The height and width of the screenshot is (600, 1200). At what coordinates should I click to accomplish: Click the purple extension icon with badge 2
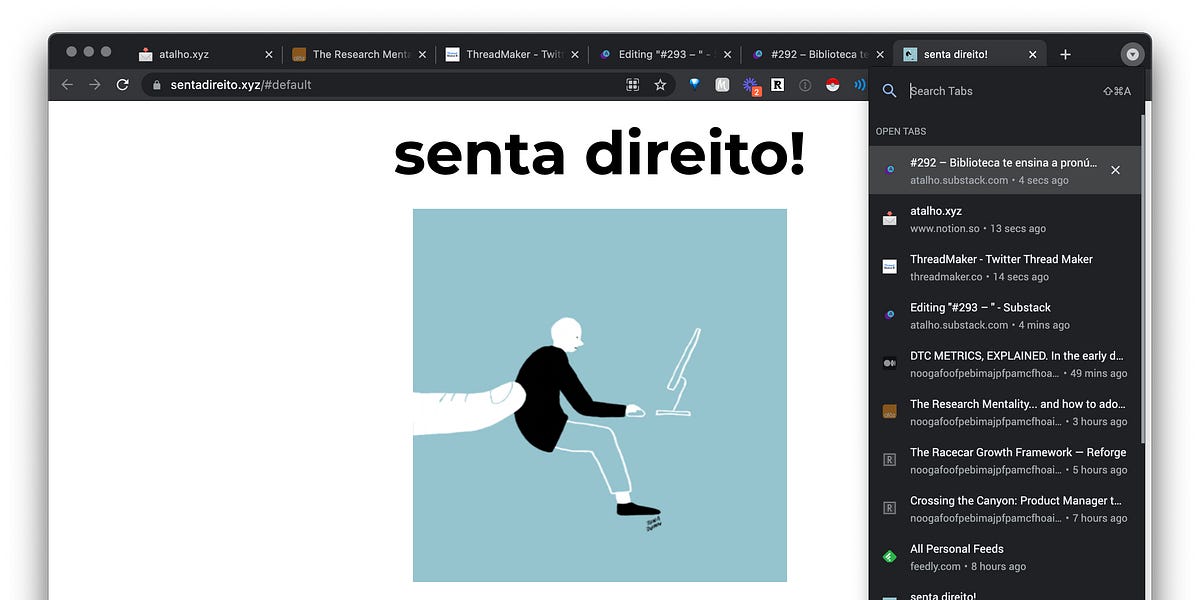click(x=750, y=85)
